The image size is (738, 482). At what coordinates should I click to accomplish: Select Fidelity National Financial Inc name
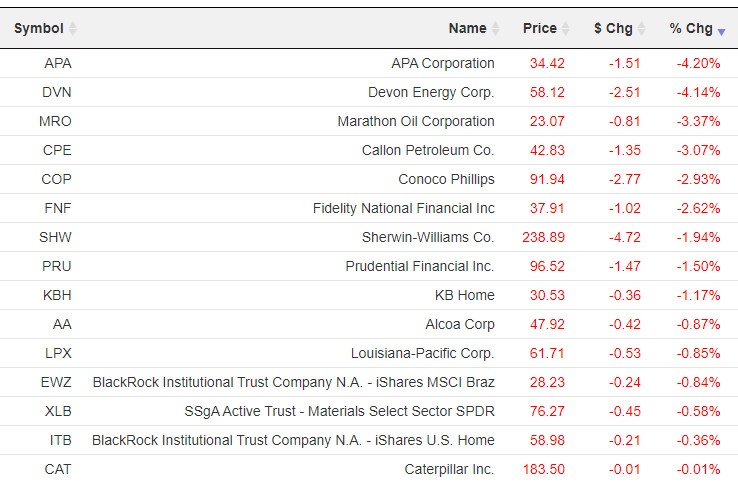(x=403, y=208)
